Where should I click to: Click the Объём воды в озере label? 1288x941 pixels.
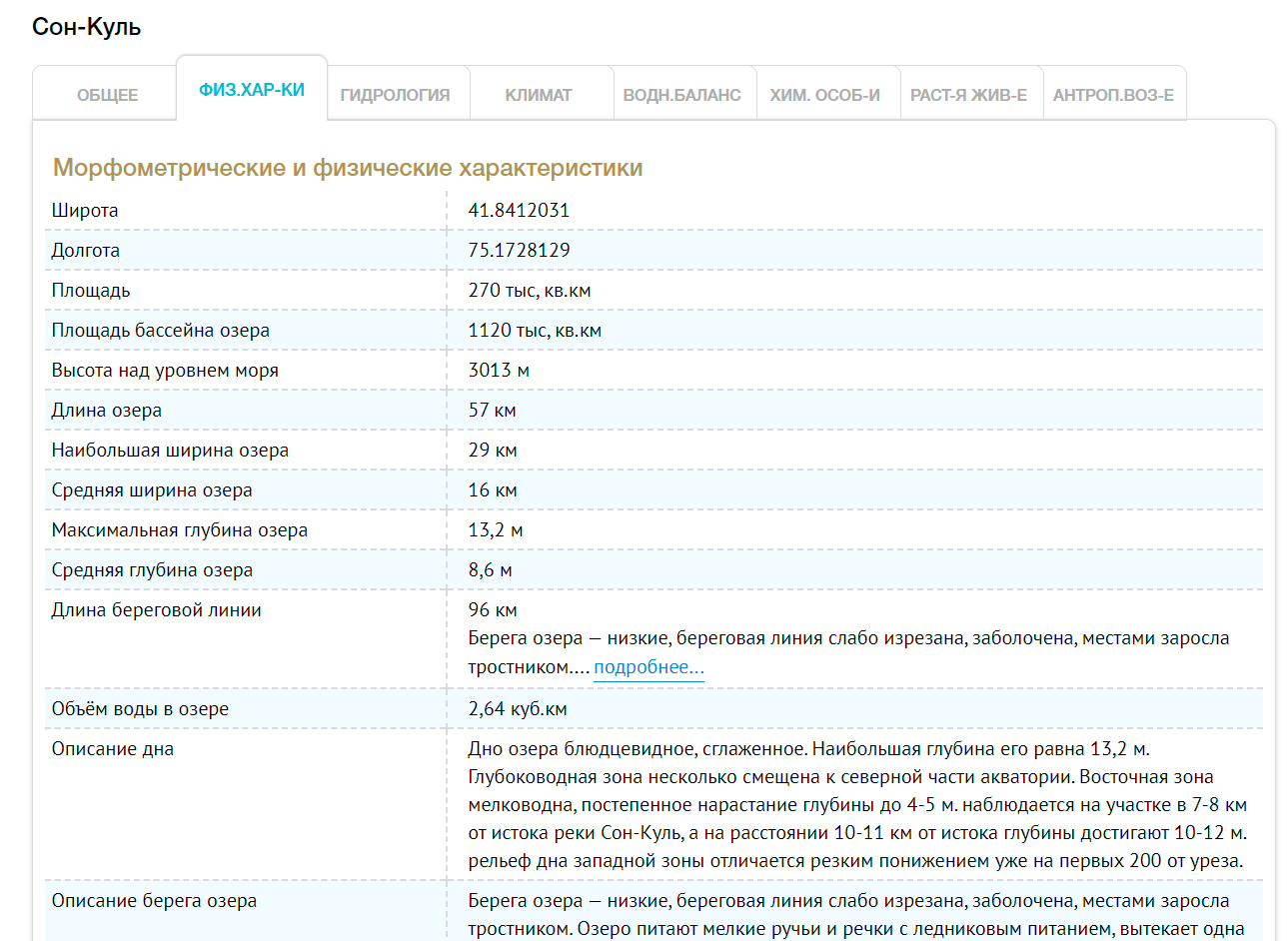pyautogui.click(x=140, y=709)
